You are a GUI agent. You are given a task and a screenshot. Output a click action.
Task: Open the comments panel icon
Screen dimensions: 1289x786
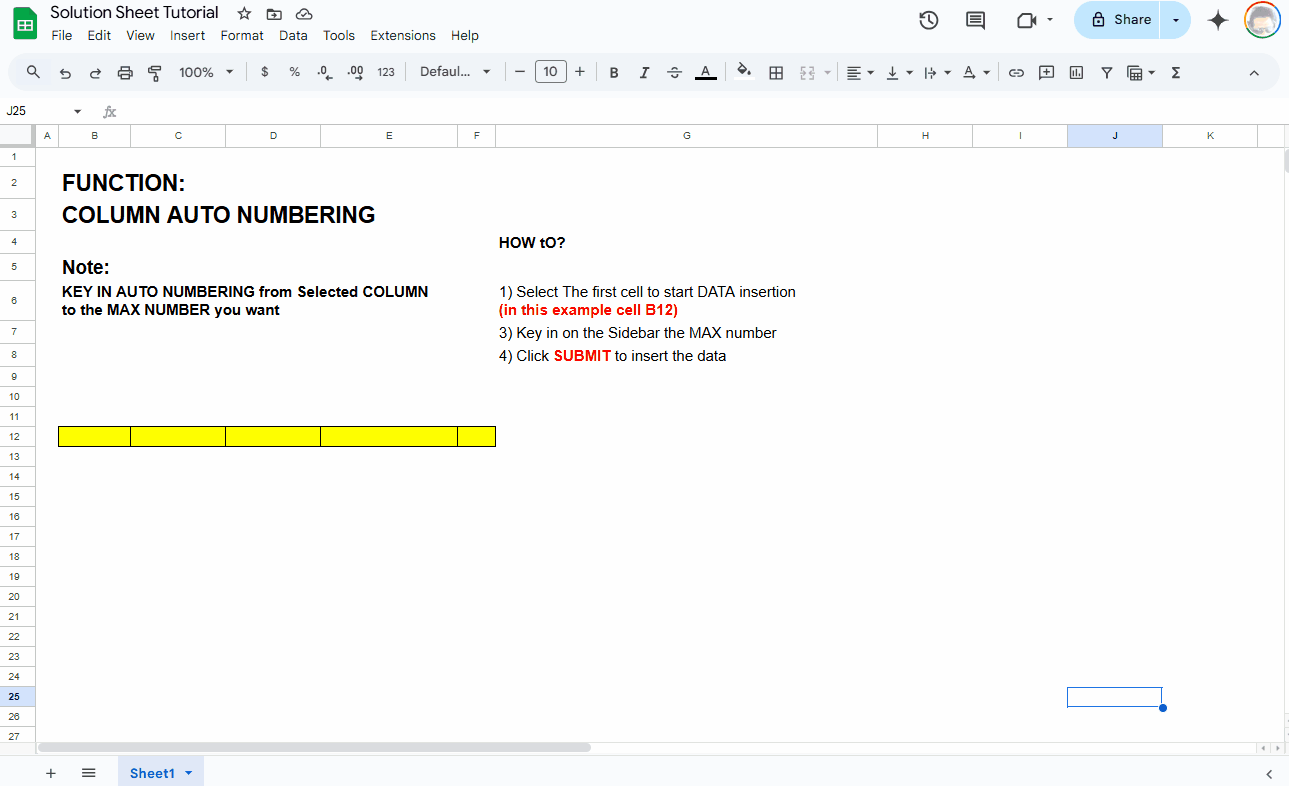coord(975,20)
